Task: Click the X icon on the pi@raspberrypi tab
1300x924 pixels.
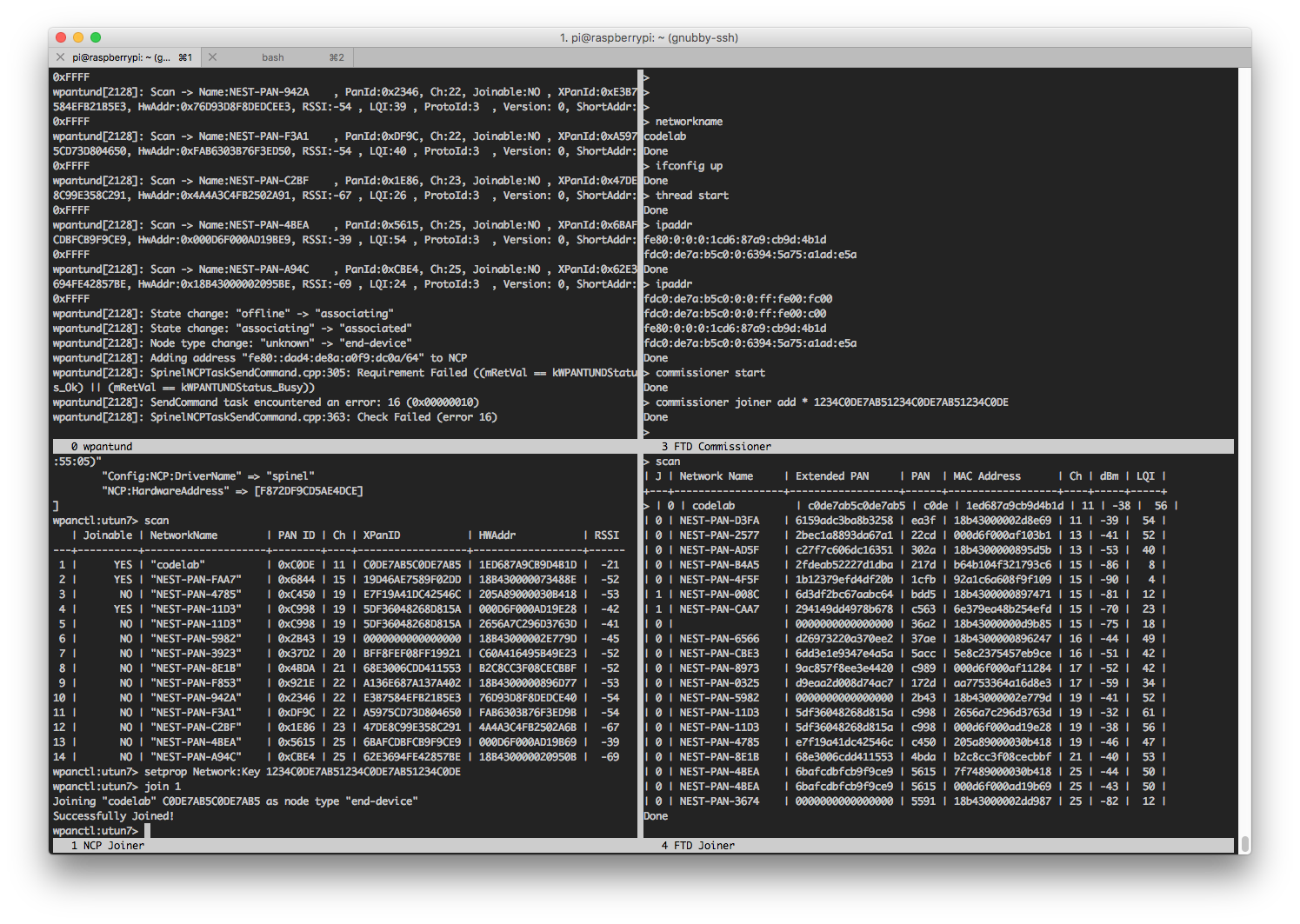Action: tap(60, 57)
